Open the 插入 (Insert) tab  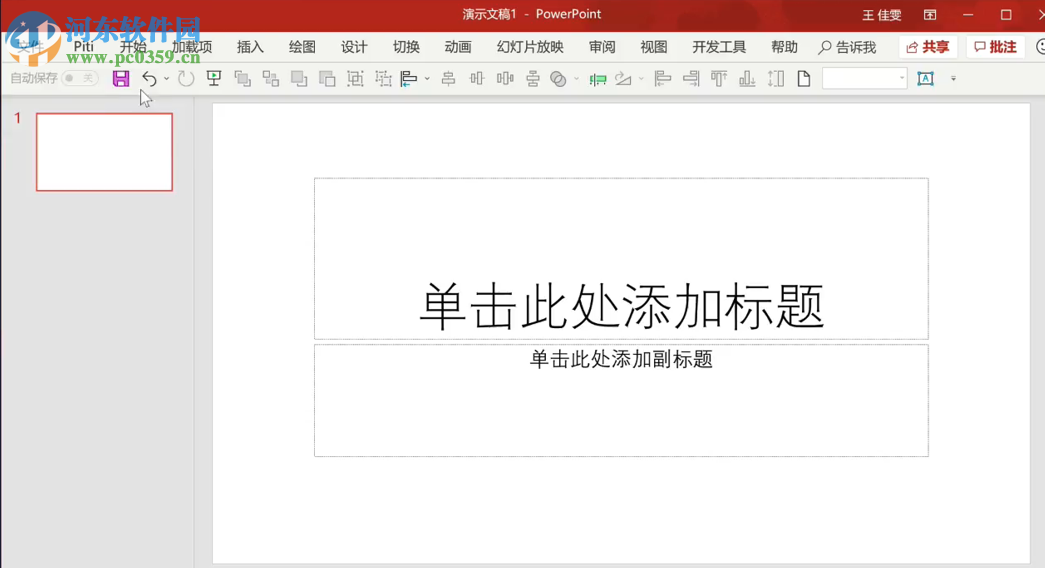pos(250,47)
